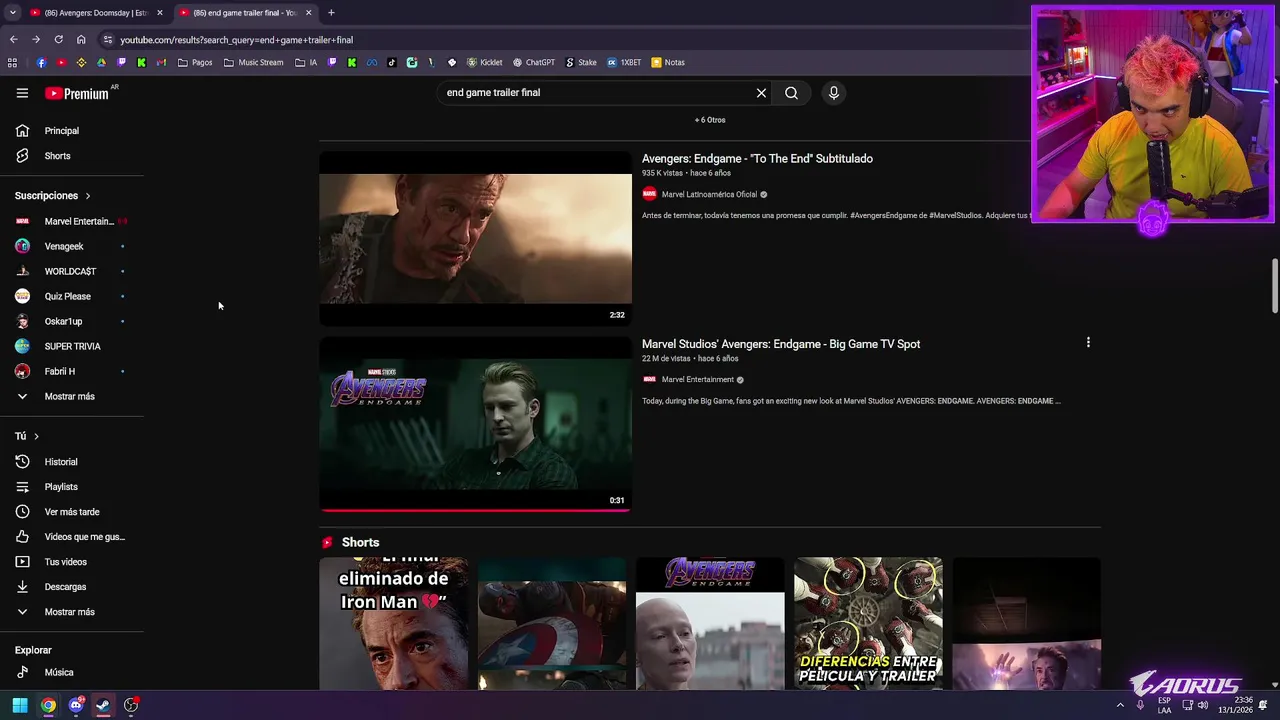Show hidden system tray icons
The image size is (1280, 720).
[x=1120, y=705]
